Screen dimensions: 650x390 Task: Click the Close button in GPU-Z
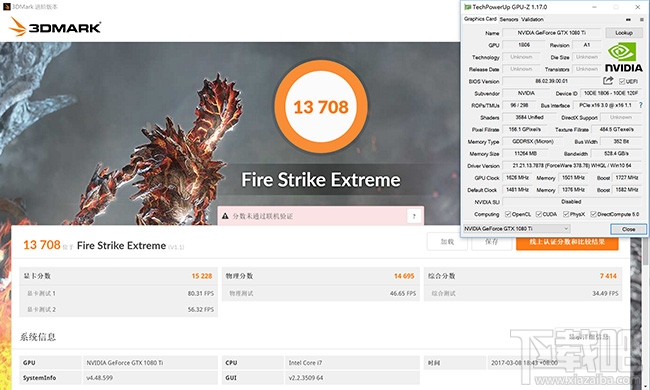coord(628,229)
